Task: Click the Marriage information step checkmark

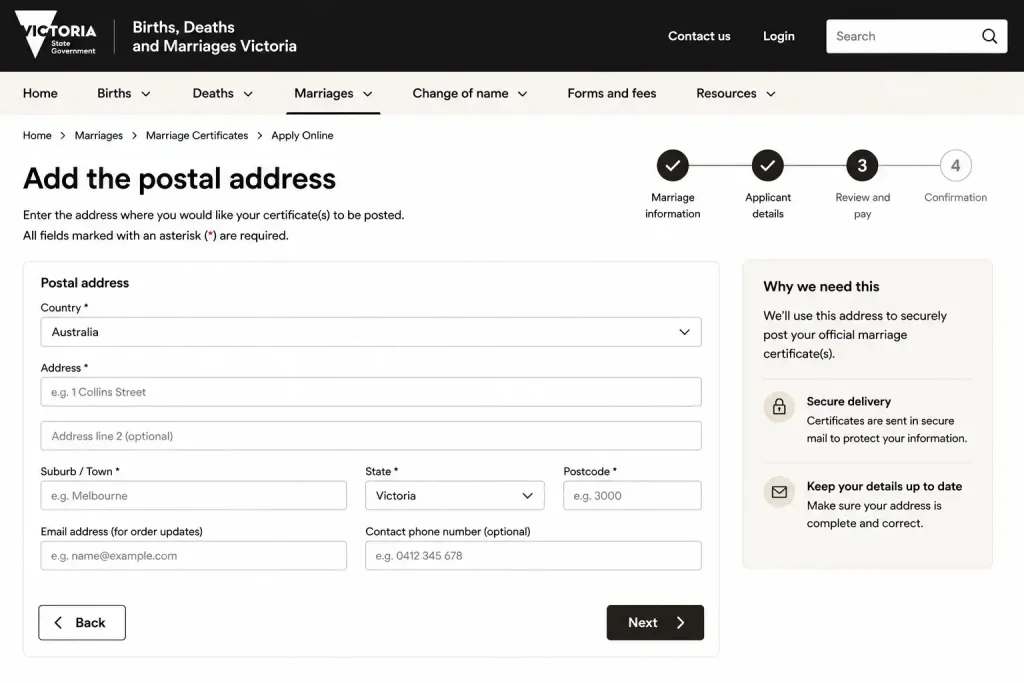Action: click(673, 166)
